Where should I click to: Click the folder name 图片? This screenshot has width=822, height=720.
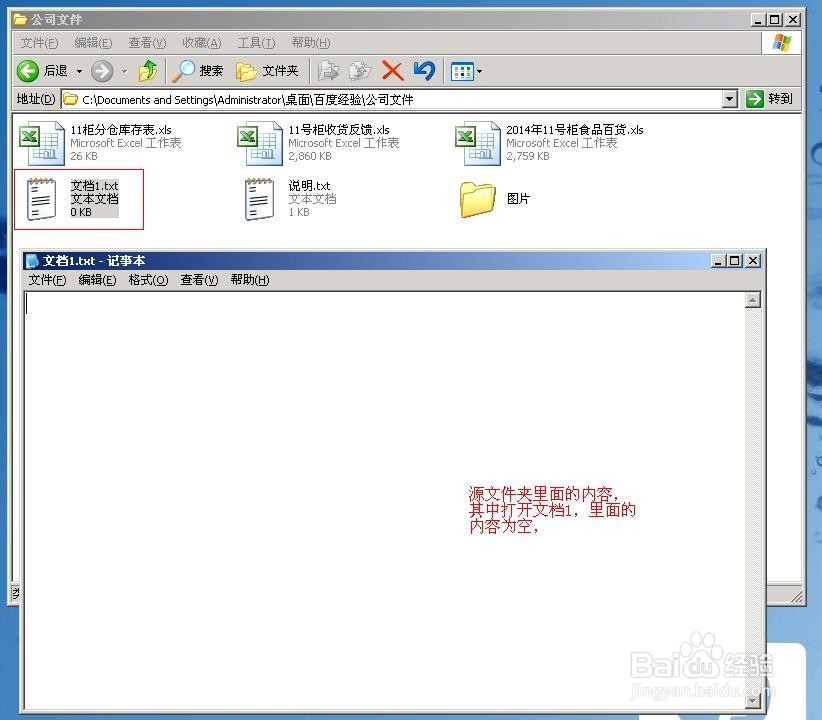pyautogui.click(x=518, y=199)
